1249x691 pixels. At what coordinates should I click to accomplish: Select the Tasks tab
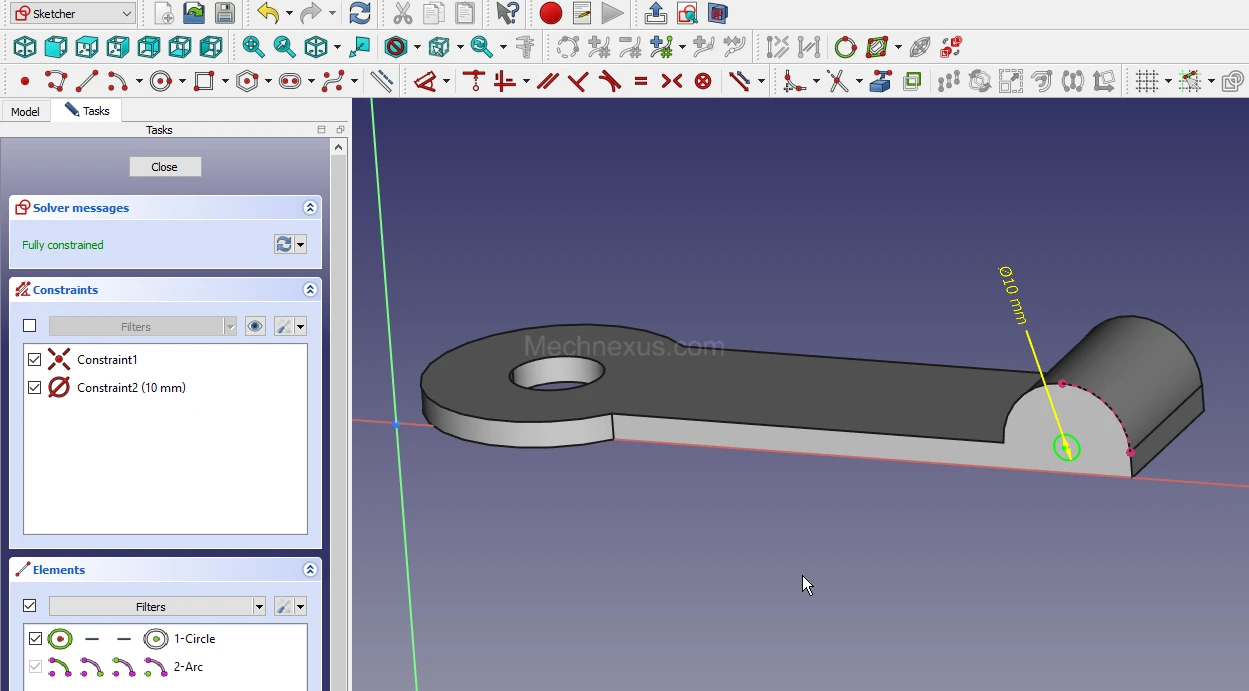coord(87,111)
